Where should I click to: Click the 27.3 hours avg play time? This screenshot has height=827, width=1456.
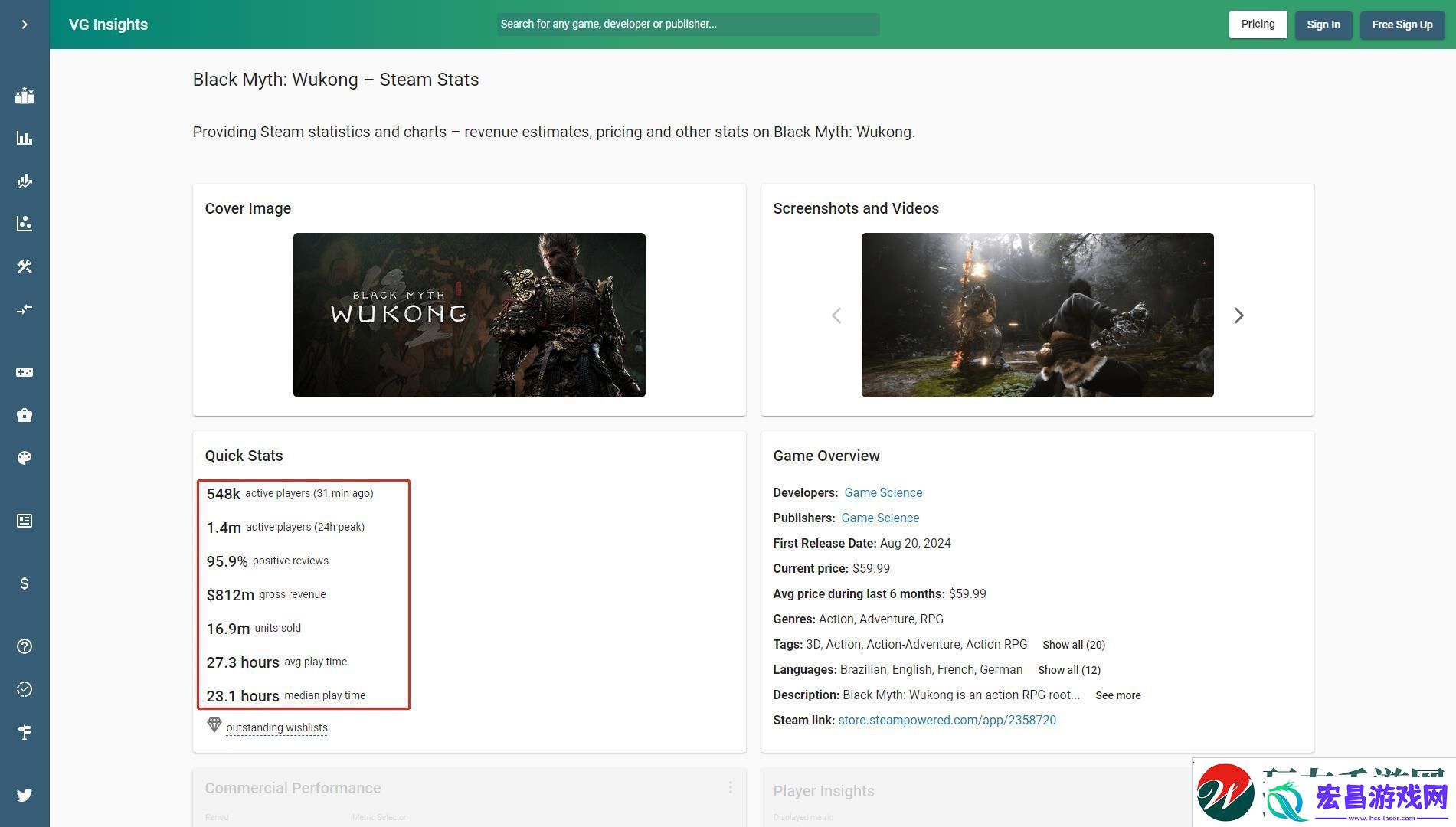276,662
